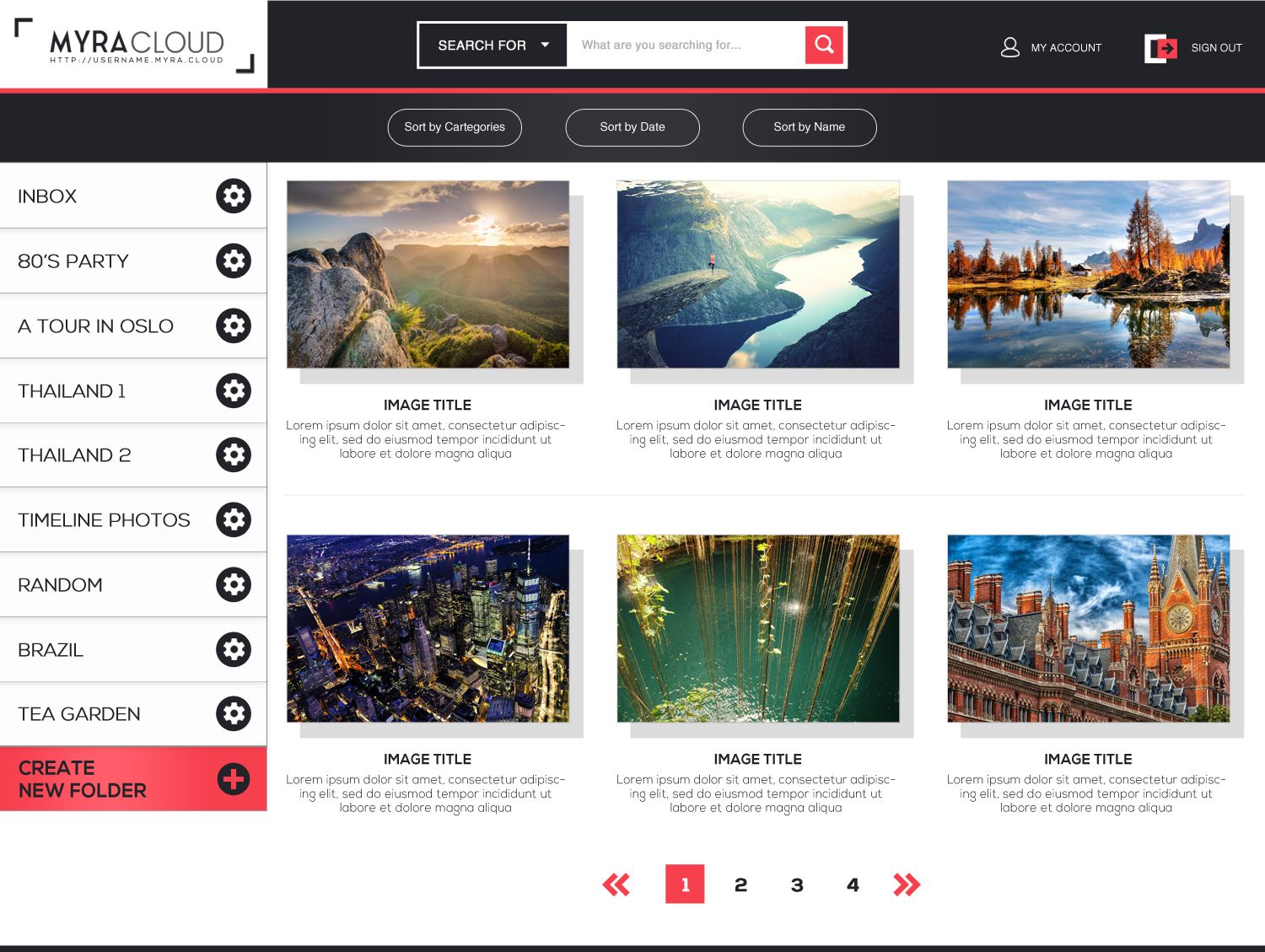Go to page 2
The width and height of the screenshot is (1265, 952).
tap(740, 885)
